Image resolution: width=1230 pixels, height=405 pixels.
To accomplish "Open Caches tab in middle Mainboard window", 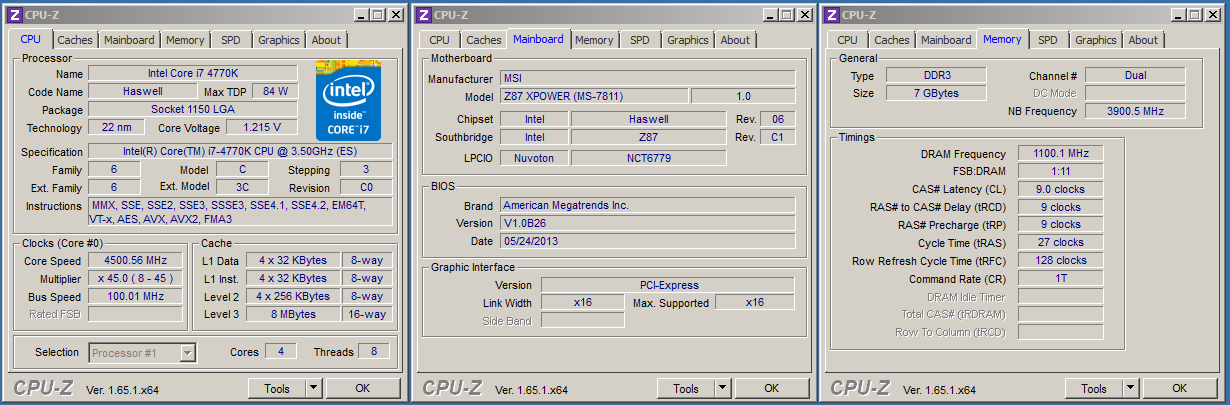I will coord(484,40).
